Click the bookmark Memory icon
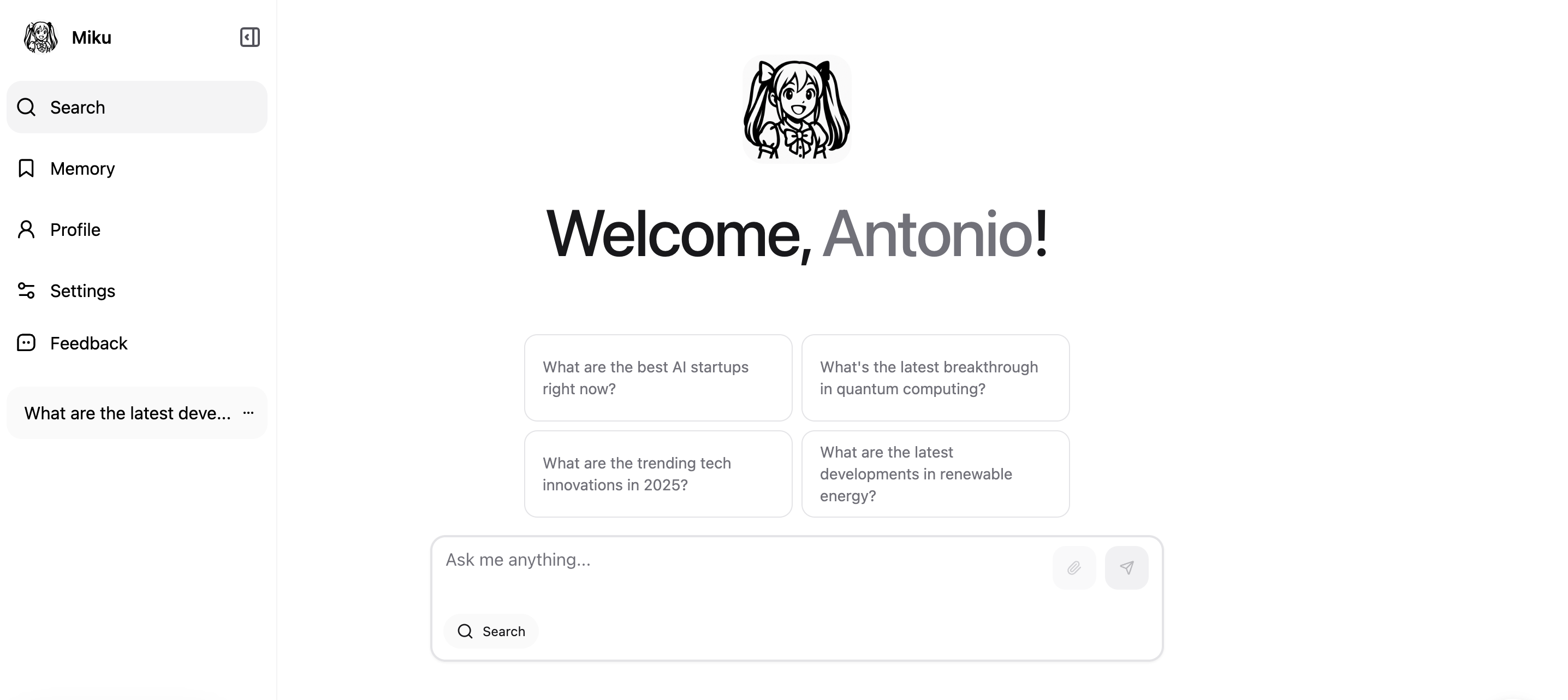 tap(26, 169)
